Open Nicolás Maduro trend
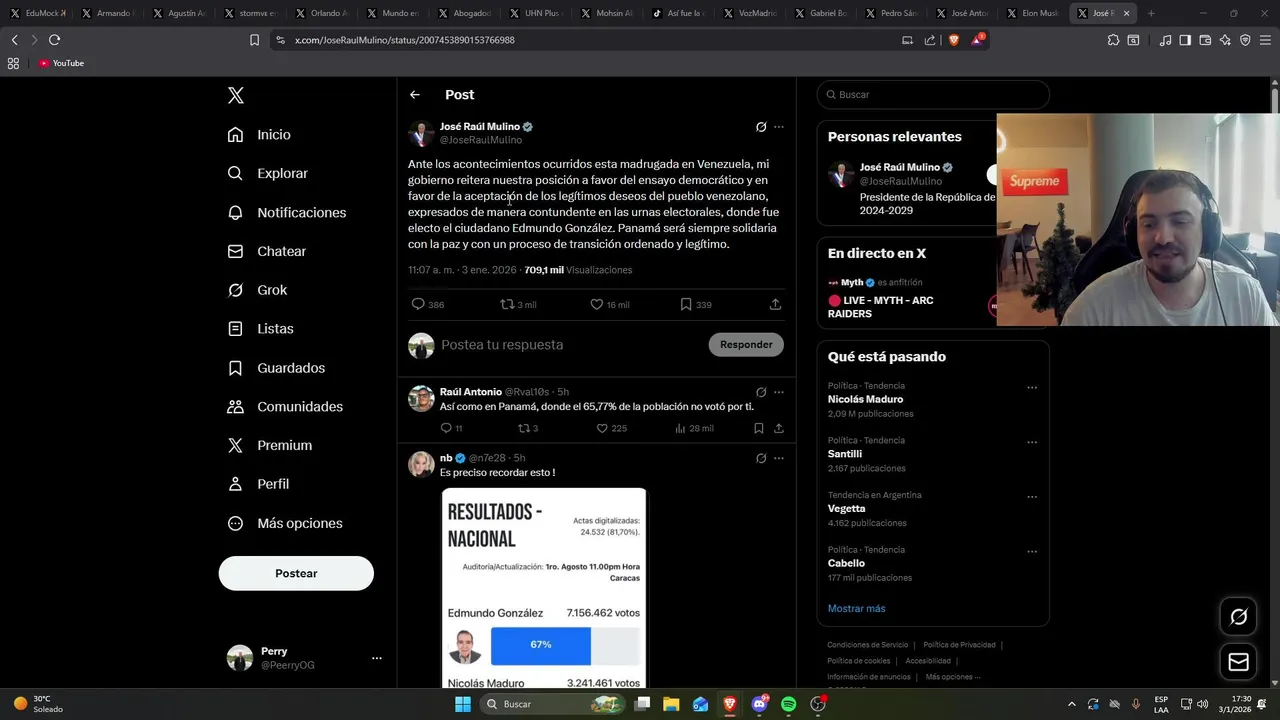 (x=865, y=399)
